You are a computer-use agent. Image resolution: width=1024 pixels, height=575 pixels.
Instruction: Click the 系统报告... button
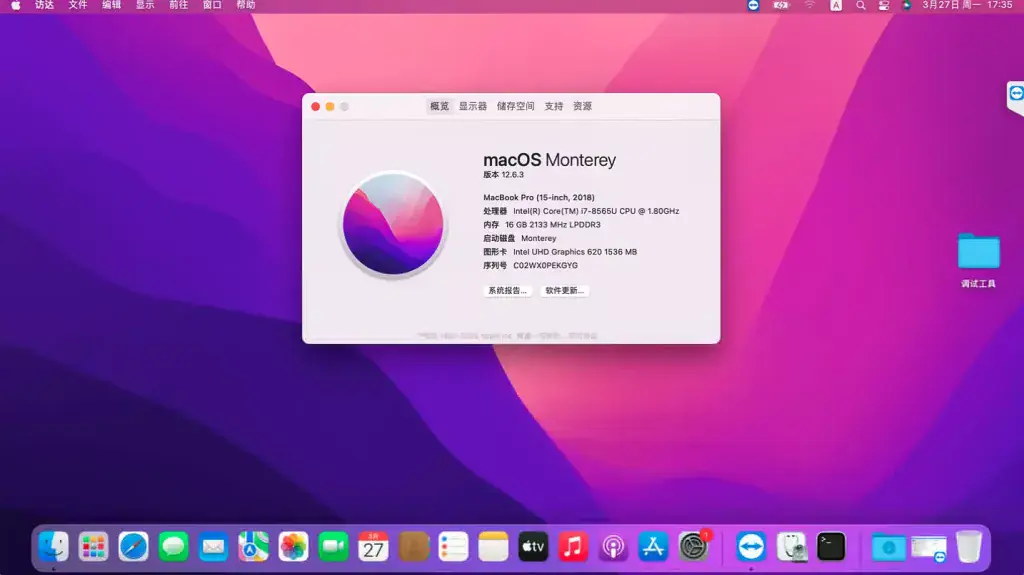click(x=507, y=290)
